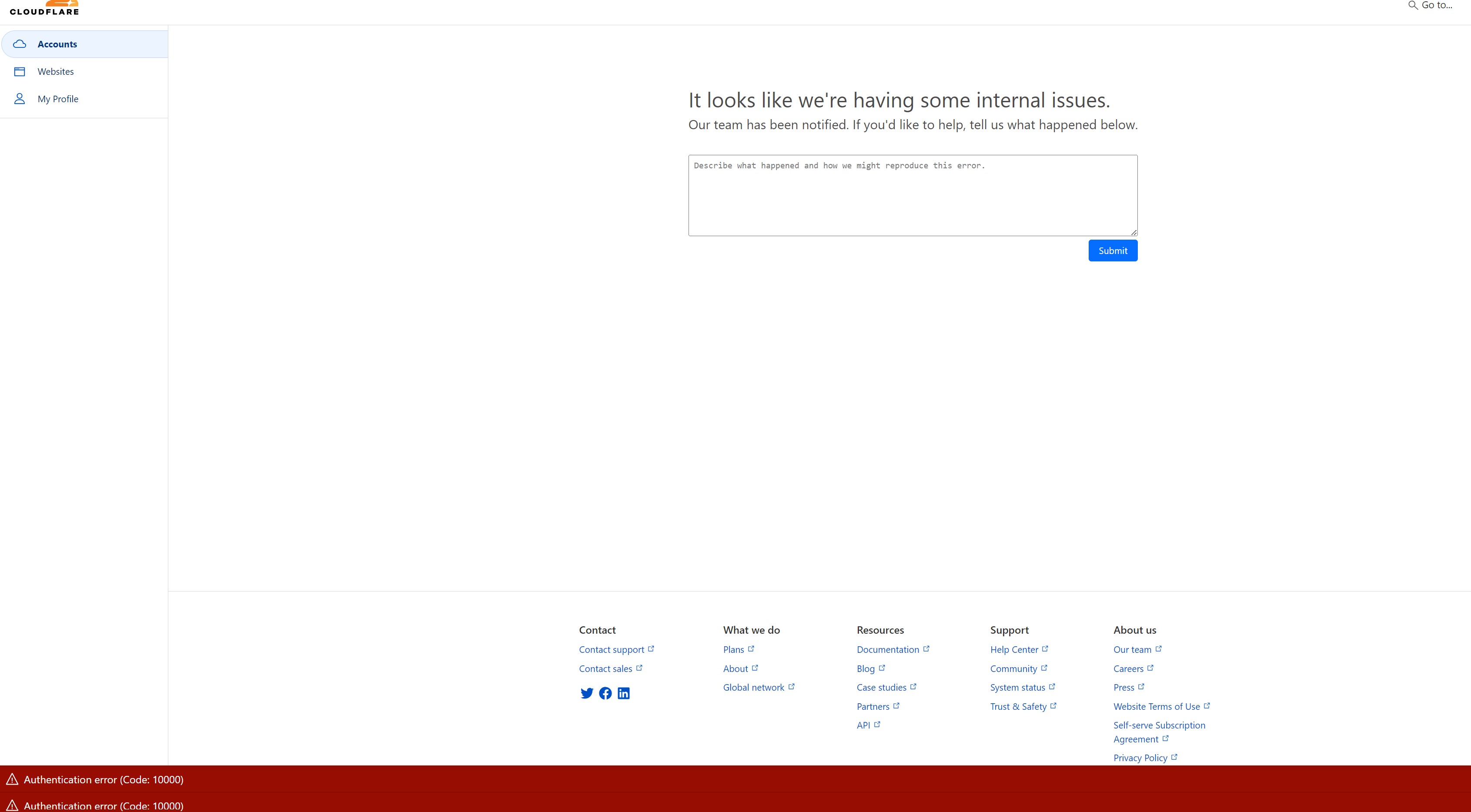Select My Profile sidebar item

tap(58, 99)
